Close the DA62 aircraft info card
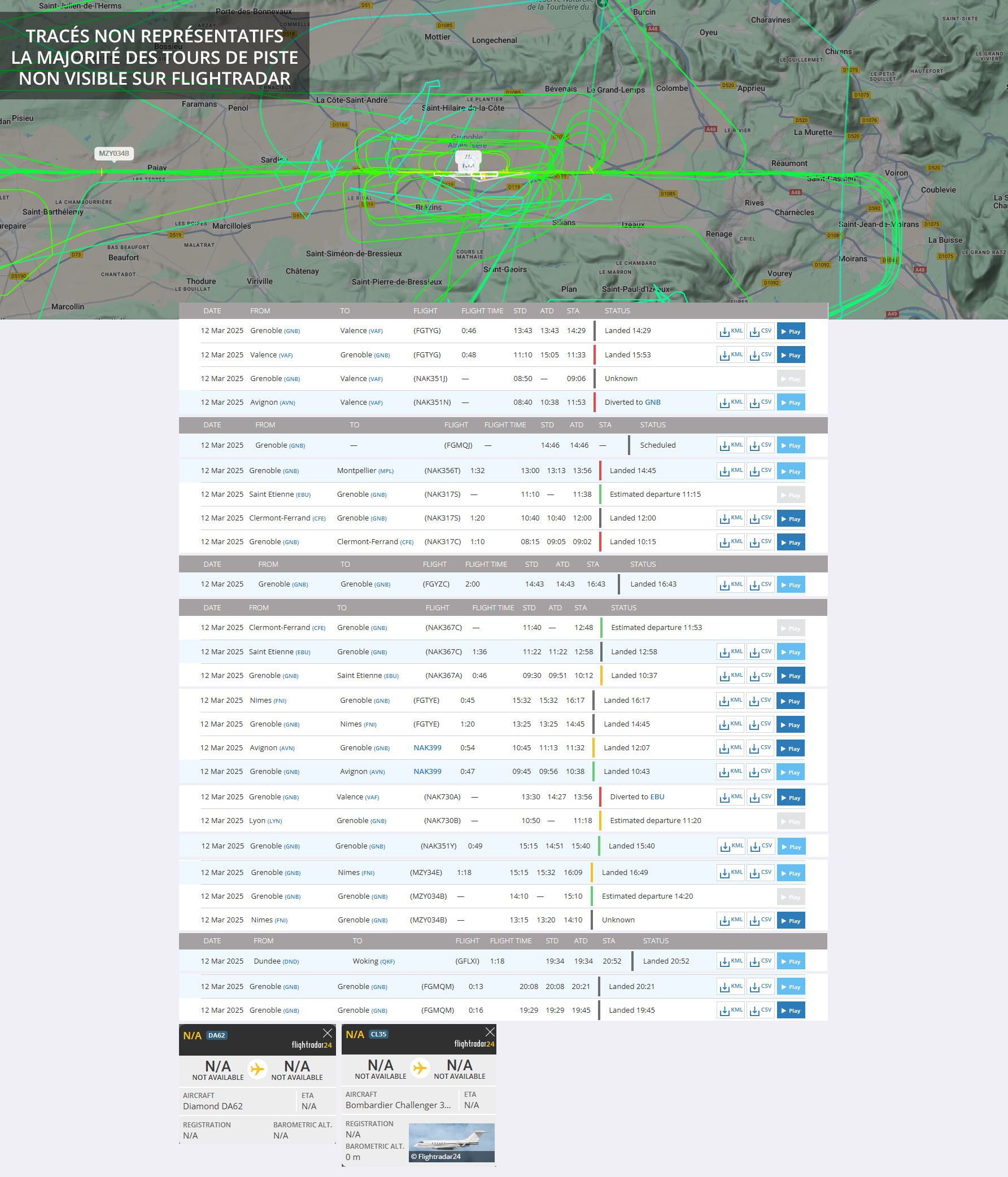Viewport: 1008px width, 1177px height. coord(328,1032)
